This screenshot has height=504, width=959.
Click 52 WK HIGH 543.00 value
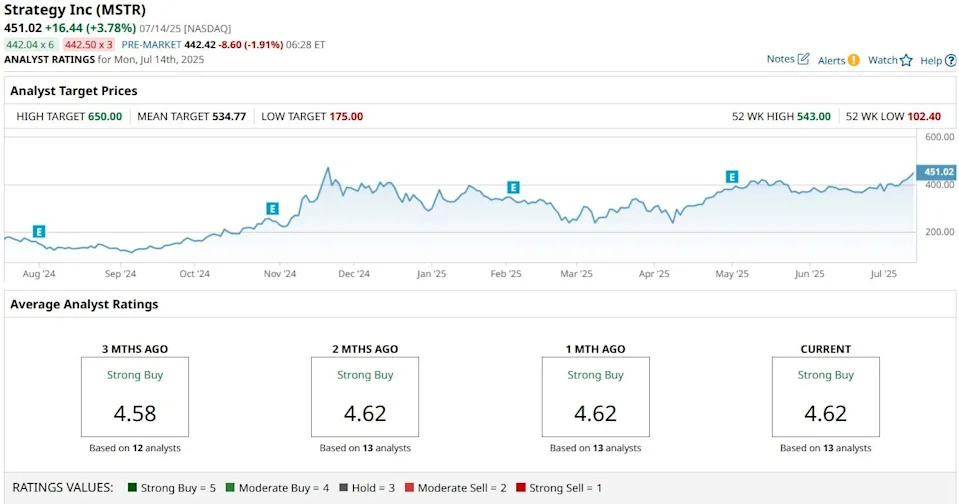pyautogui.click(x=813, y=116)
